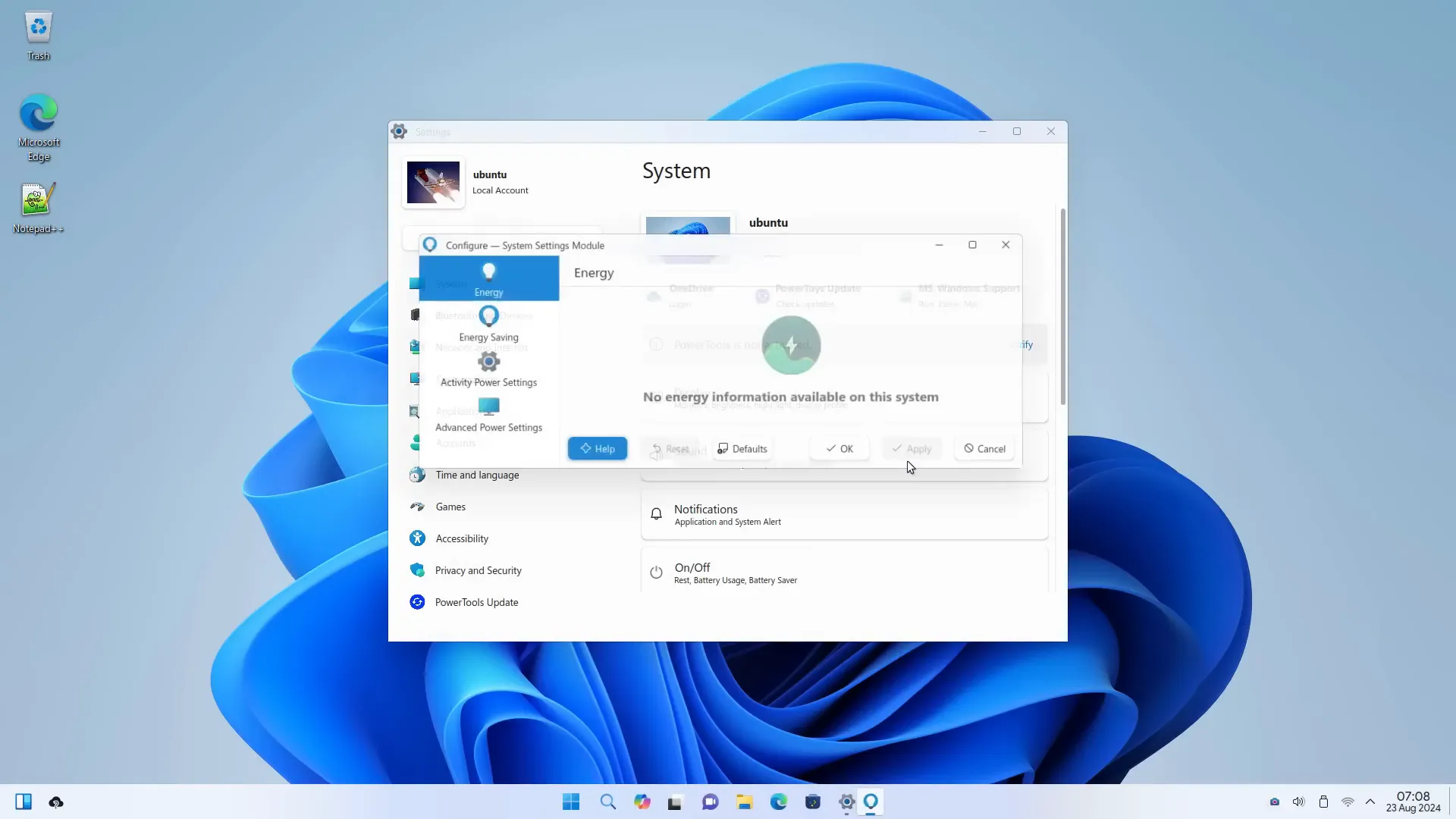The image size is (1456, 819).
Task: Click the Accessibility figure icon
Action: [417, 538]
